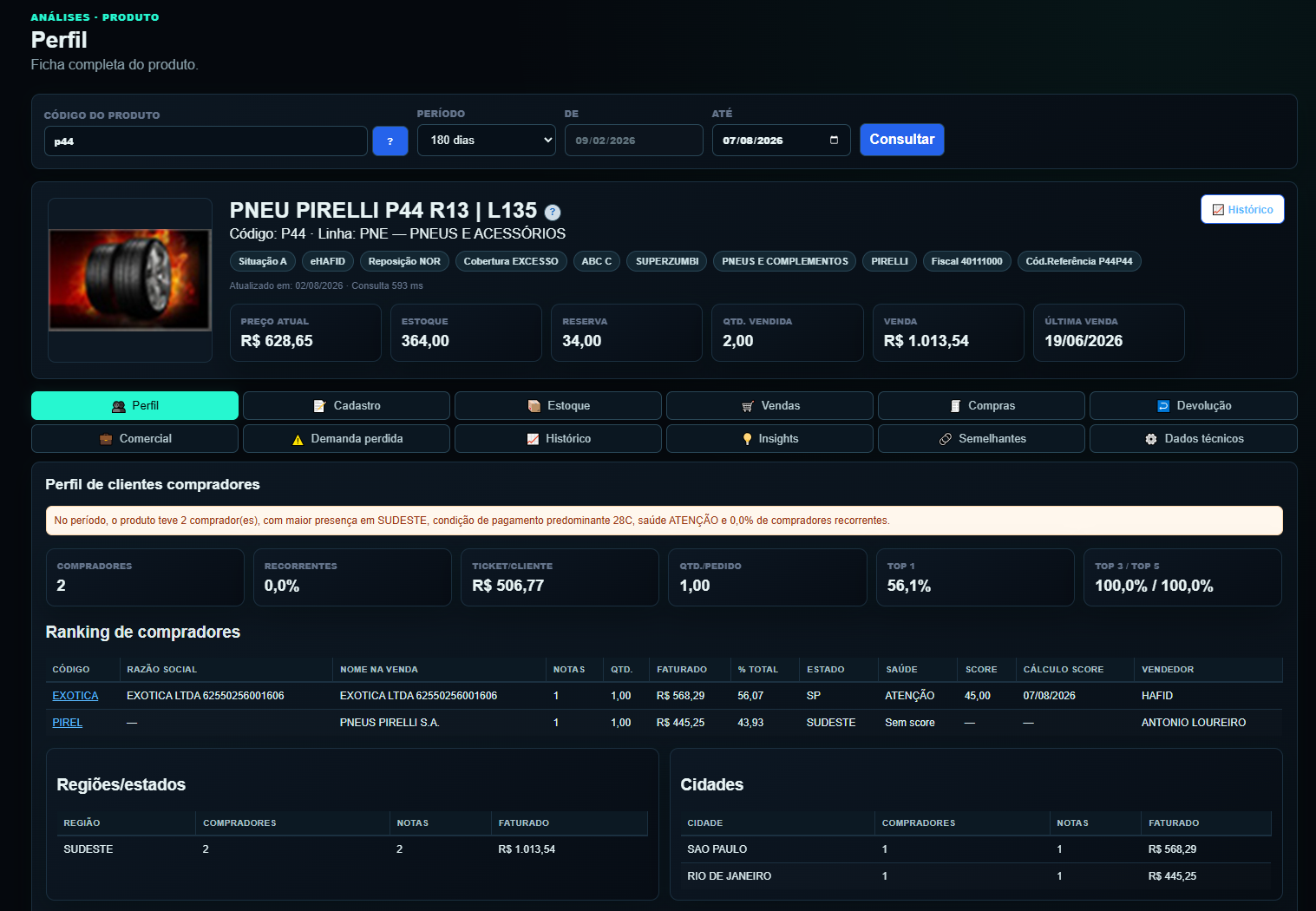Click the help icon beside product title

click(x=553, y=212)
